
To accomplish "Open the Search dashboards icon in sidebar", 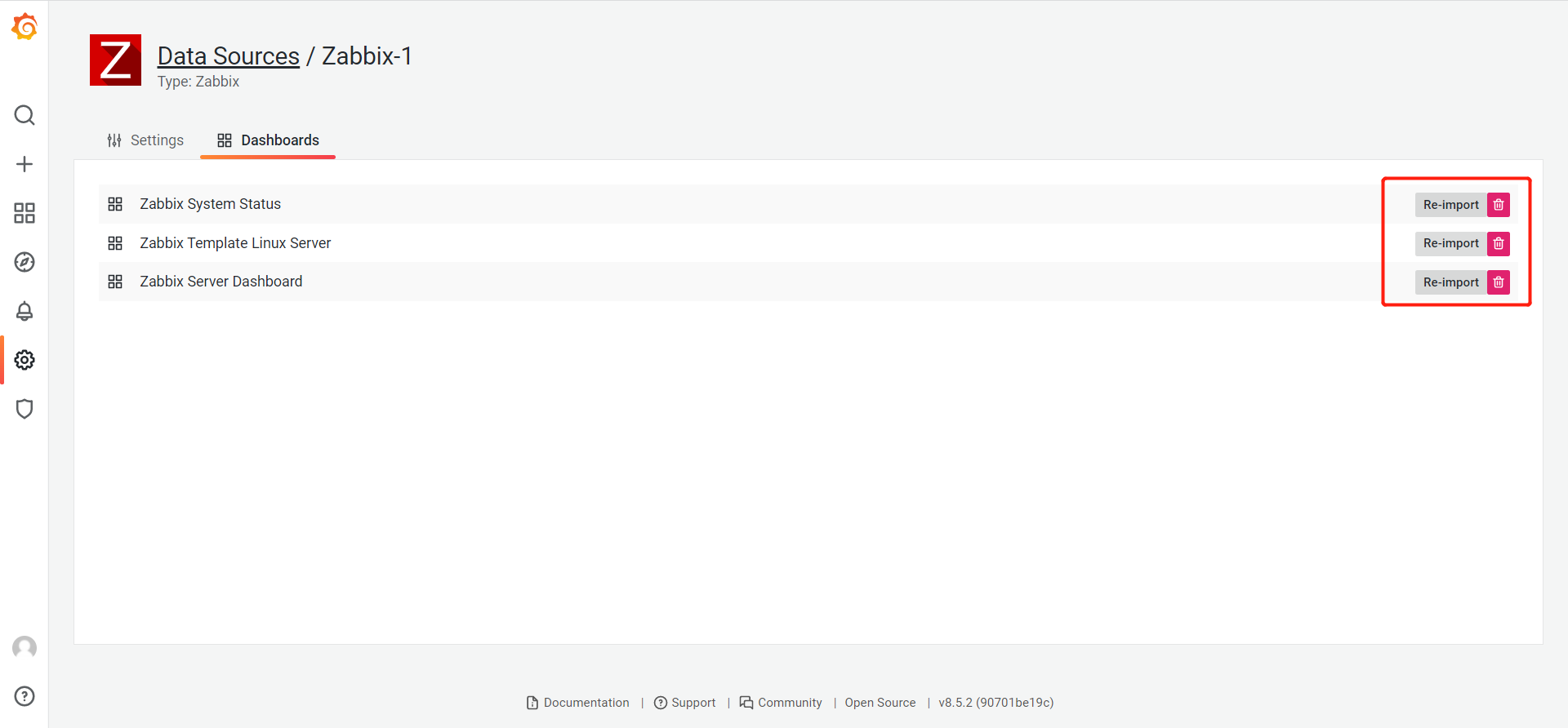I will coord(24,115).
